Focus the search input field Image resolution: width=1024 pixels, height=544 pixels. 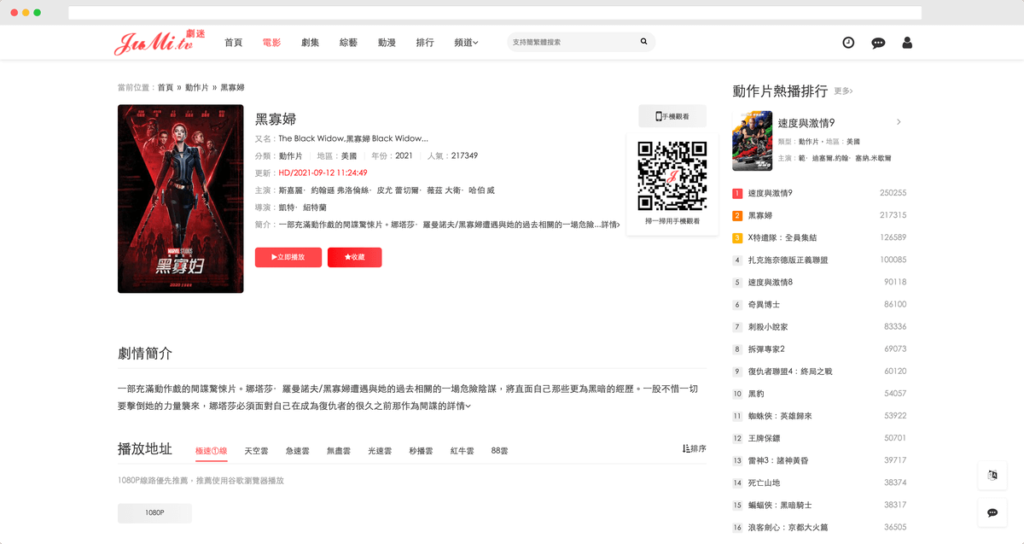(573, 42)
